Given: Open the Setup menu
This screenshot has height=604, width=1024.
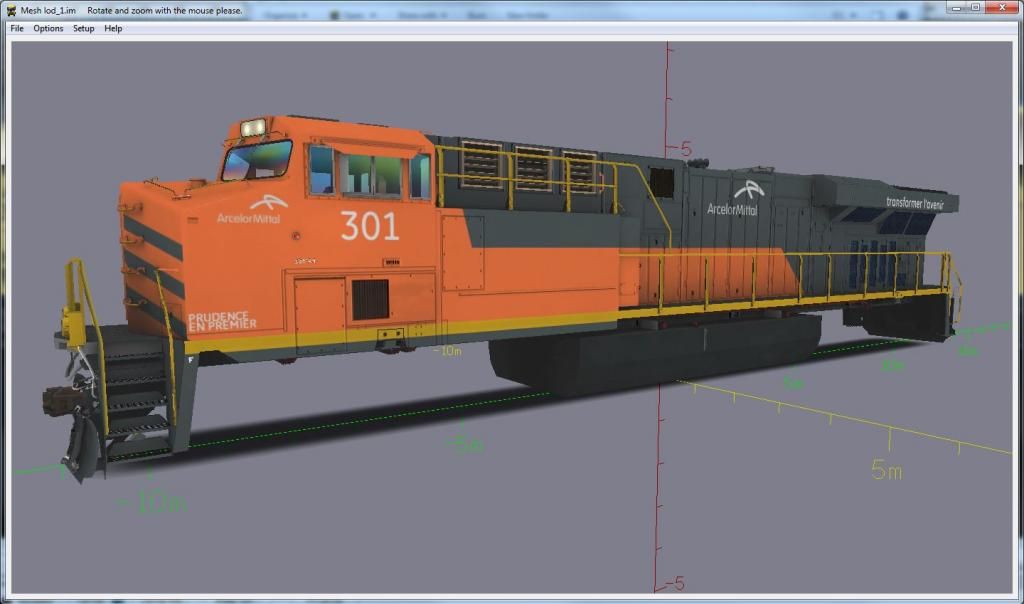Looking at the screenshot, I should click(x=84, y=29).
